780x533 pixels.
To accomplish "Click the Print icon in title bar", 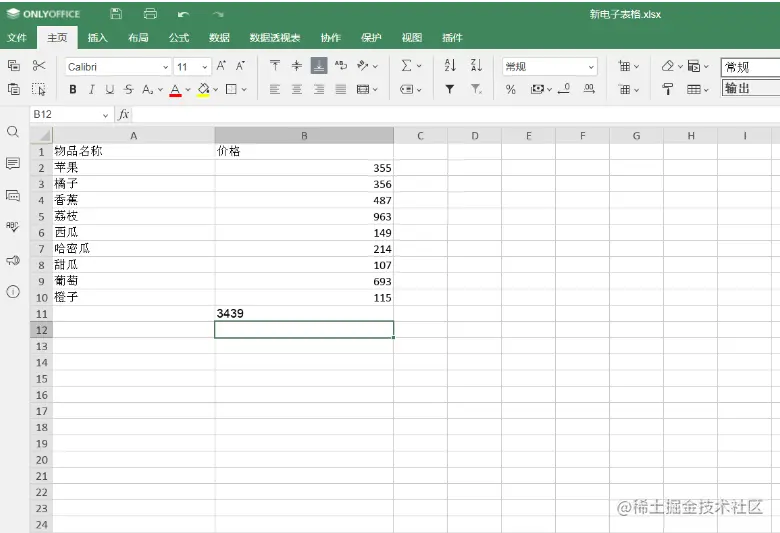I will (x=150, y=14).
